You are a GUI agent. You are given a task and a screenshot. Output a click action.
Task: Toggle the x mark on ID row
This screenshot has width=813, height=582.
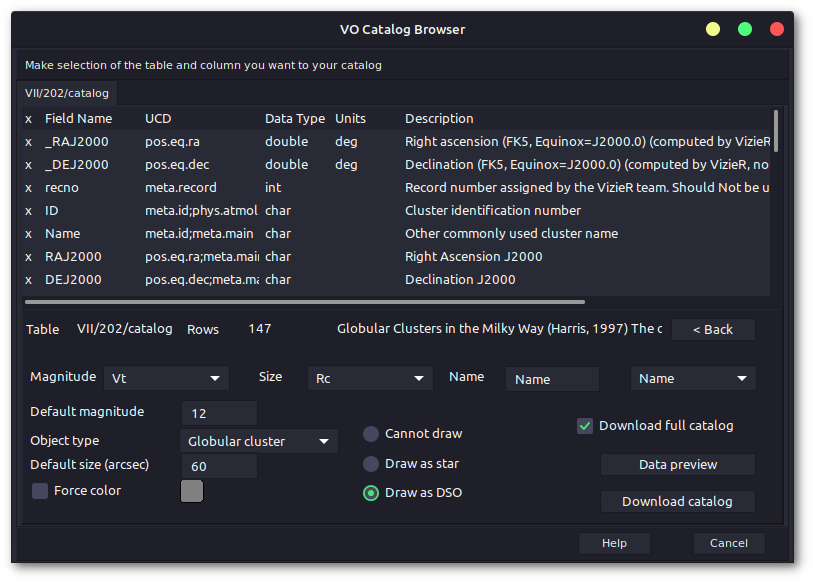29,211
